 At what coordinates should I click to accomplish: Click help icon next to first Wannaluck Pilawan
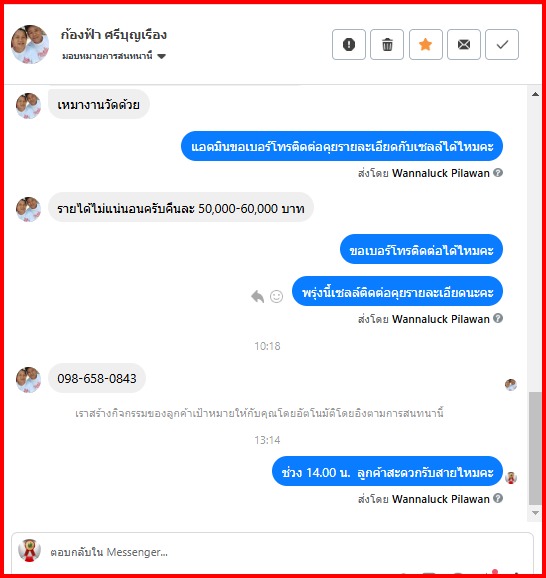tap(498, 173)
